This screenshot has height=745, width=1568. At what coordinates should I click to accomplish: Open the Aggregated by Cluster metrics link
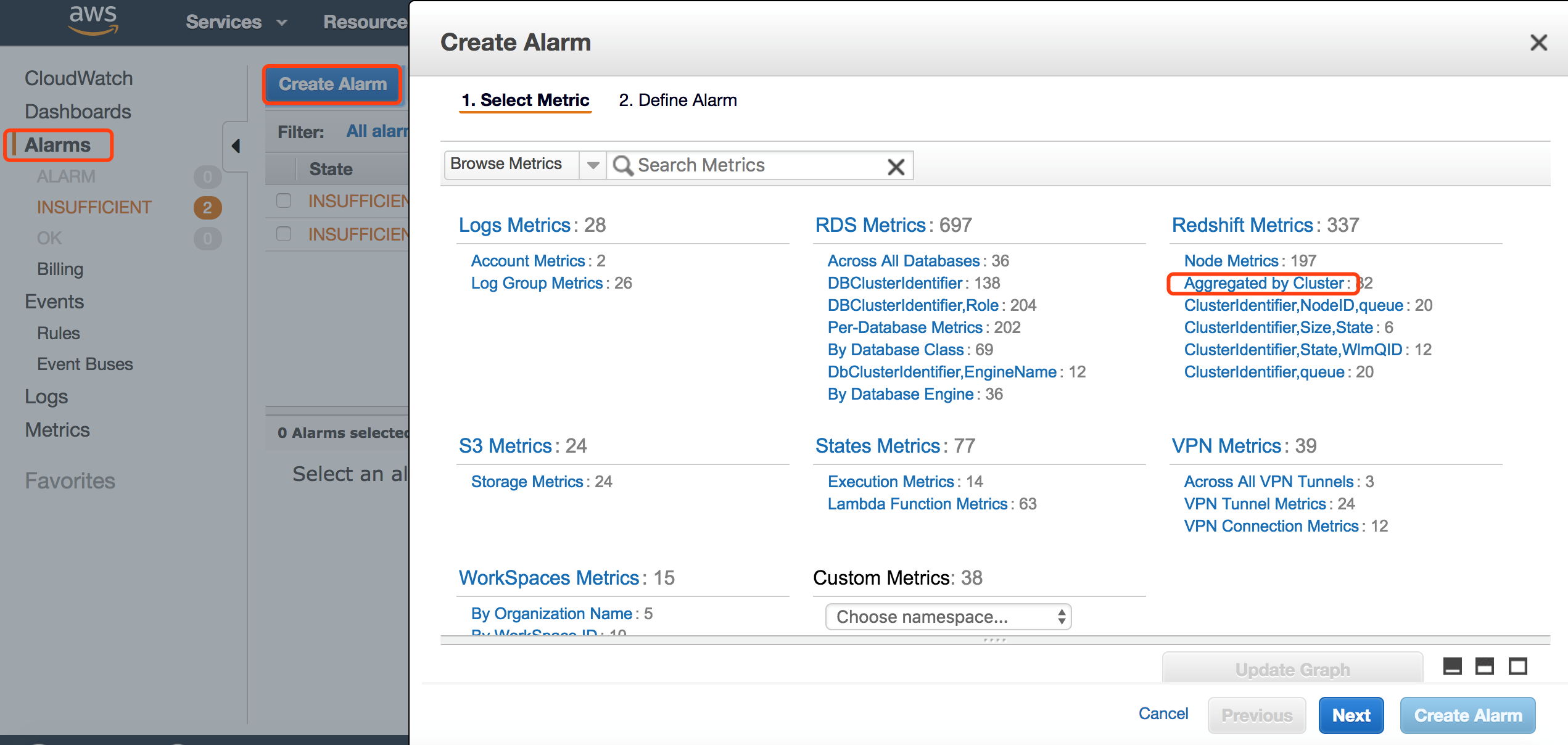(x=1263, y=283)
